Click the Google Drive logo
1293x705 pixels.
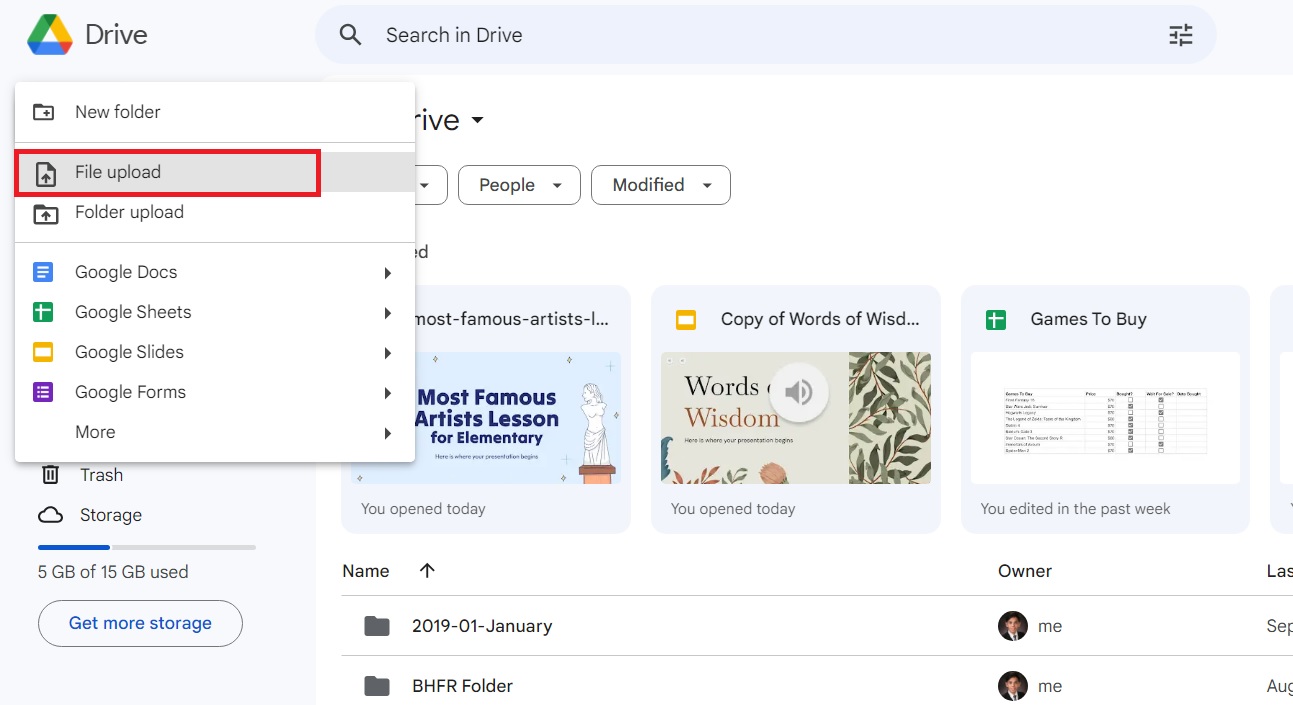(49, 35)
